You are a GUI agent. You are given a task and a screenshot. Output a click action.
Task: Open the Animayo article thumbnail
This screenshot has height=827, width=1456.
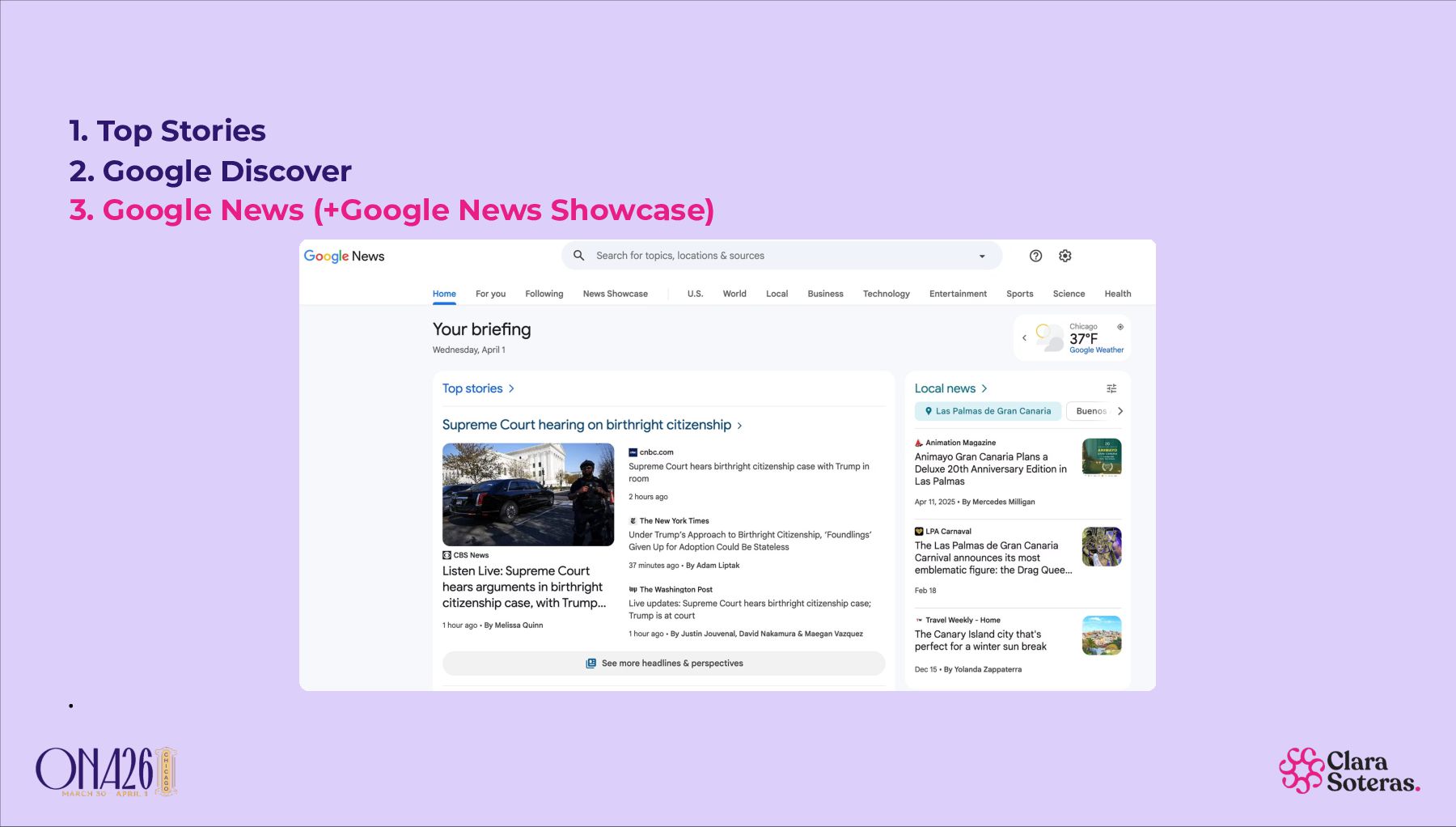[1102, 458]
